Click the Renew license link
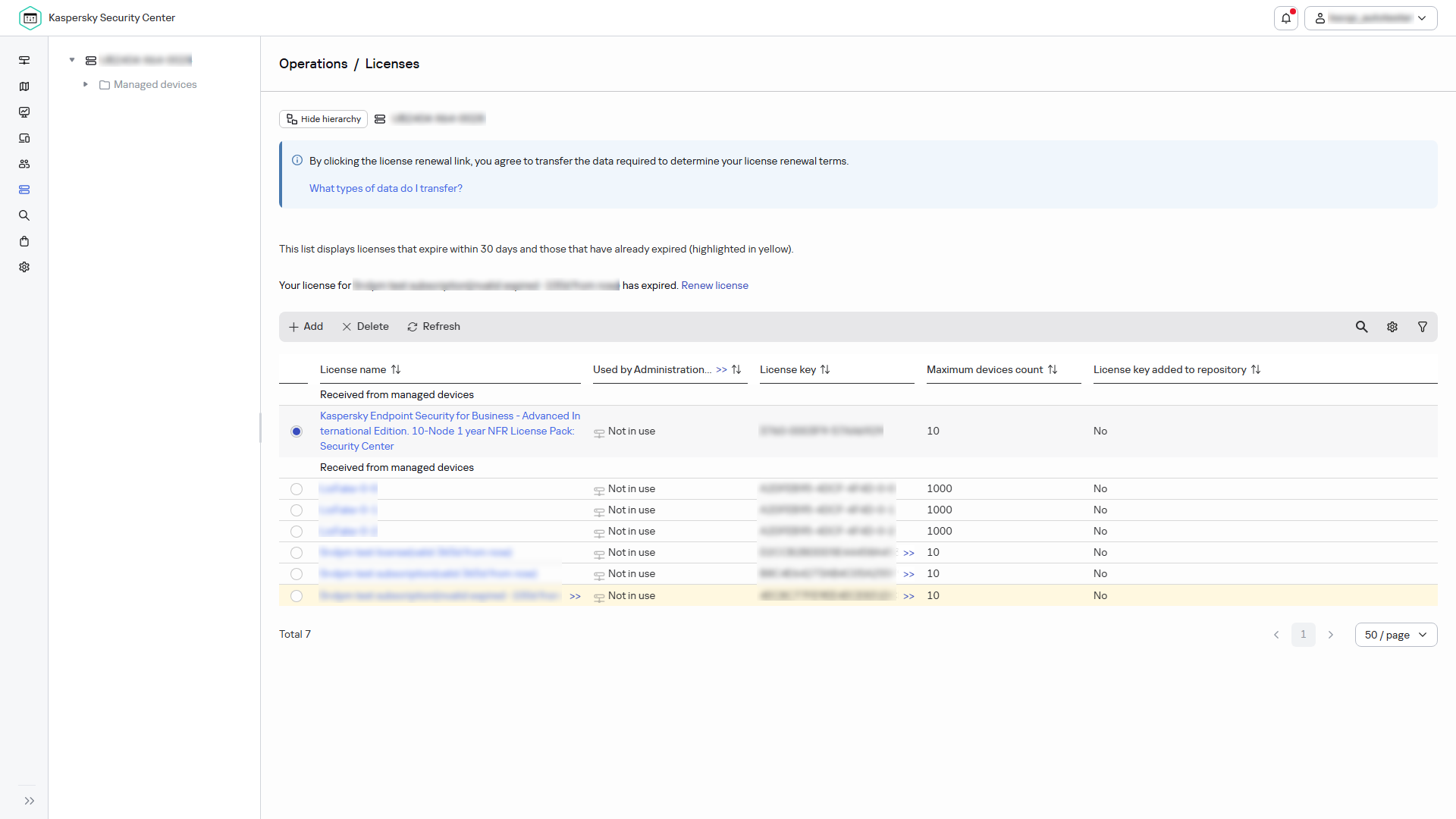 [x=714, y=285]
